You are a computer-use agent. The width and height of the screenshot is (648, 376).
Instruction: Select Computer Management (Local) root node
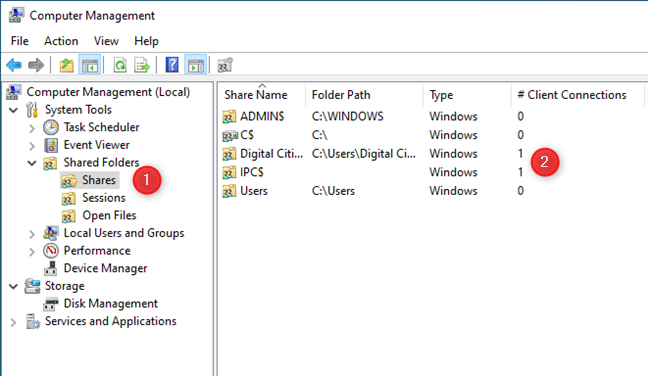[108, 92]
